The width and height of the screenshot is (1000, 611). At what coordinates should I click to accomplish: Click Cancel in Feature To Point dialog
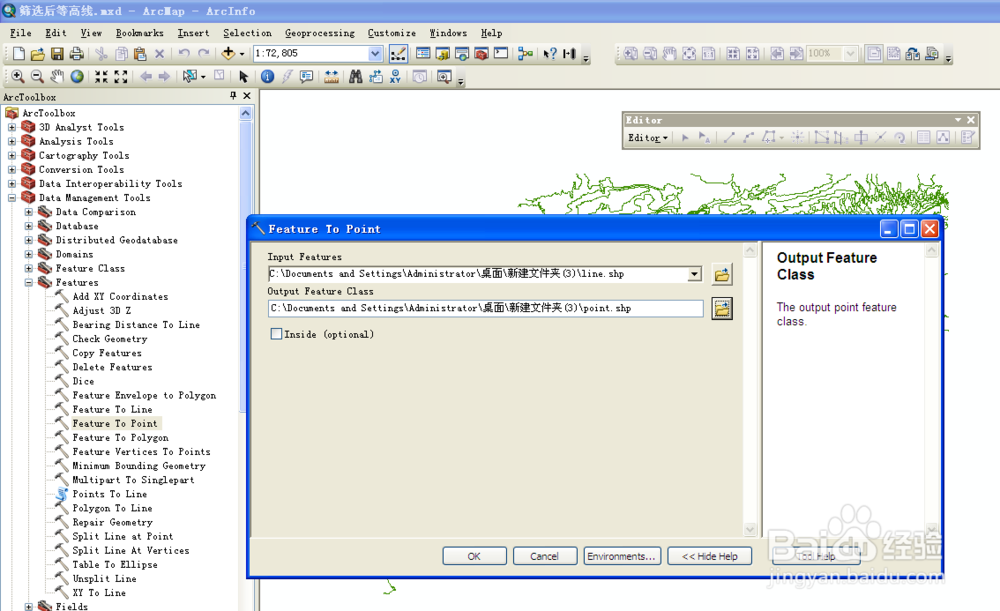tap(545, 556)
